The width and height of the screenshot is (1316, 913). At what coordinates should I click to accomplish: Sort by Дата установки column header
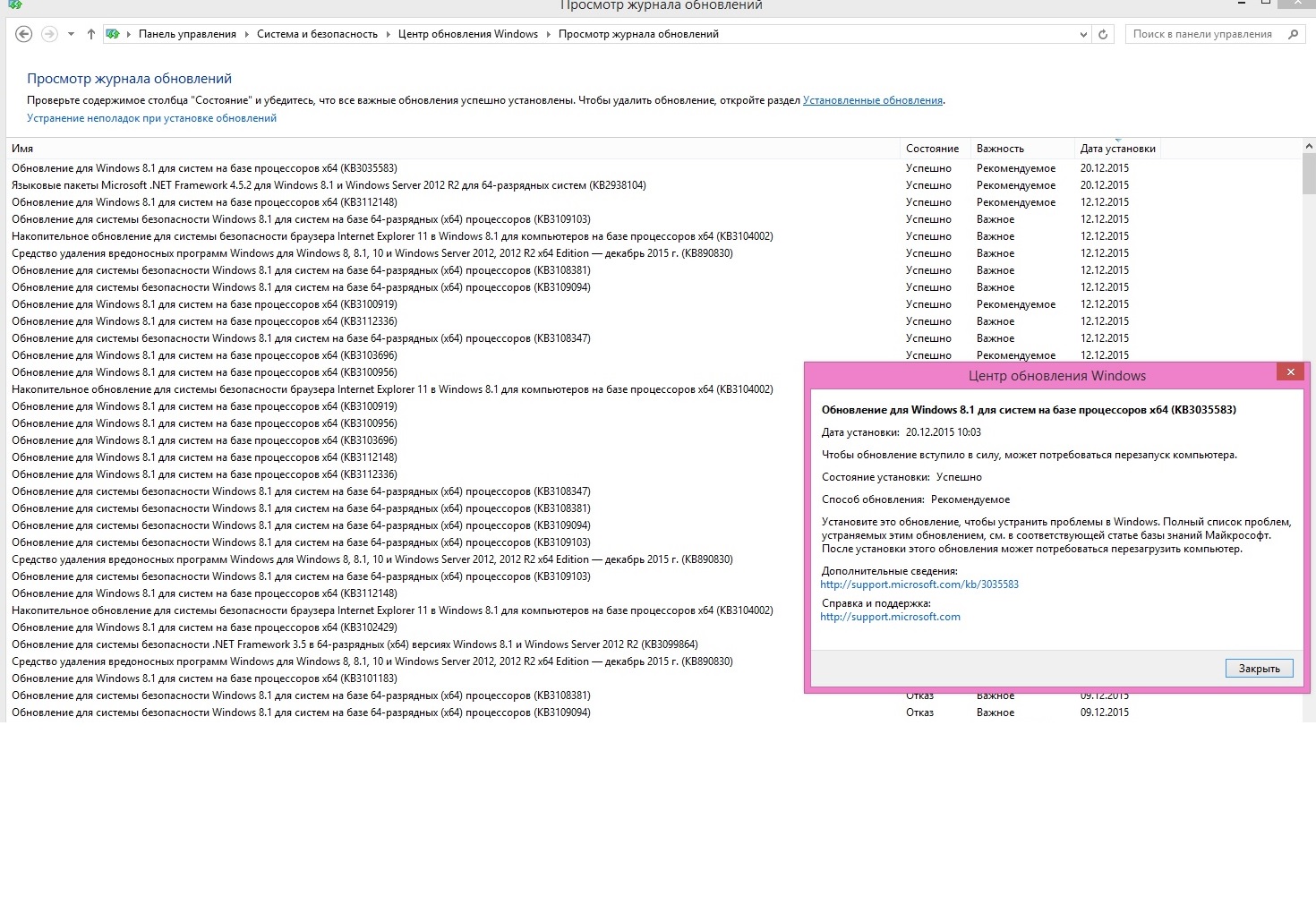(x=1117, y=149)
